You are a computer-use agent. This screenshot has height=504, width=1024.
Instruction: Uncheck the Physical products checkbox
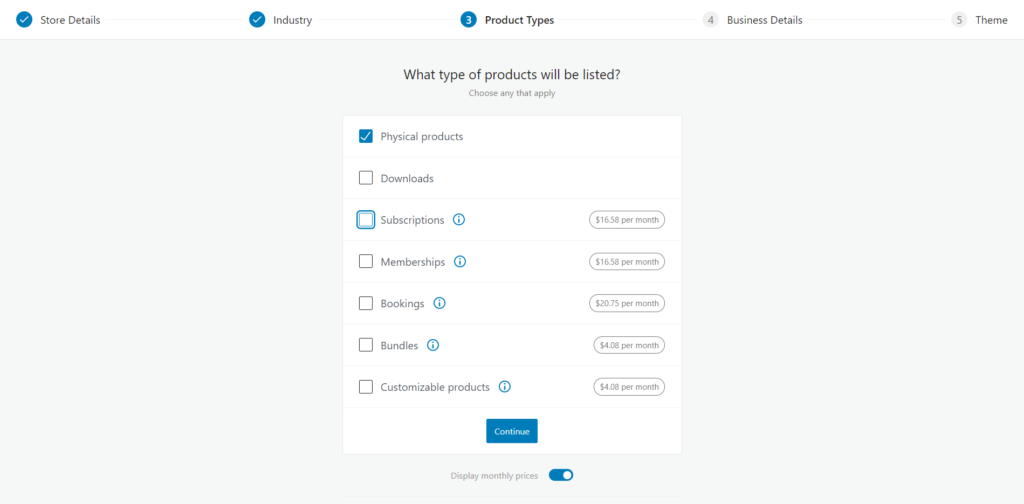[366, 137]
